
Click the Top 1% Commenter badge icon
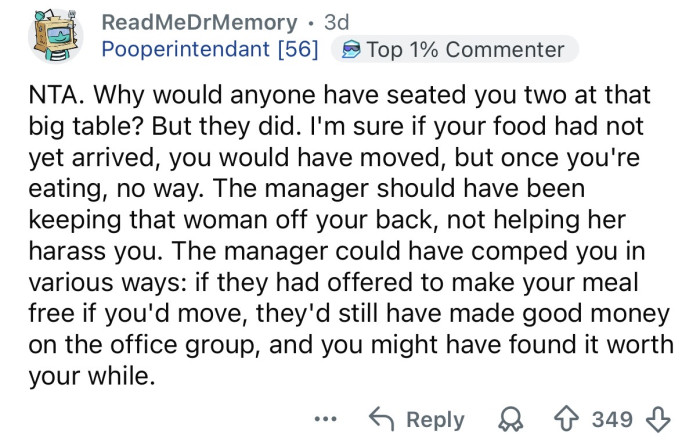[349, 49]
